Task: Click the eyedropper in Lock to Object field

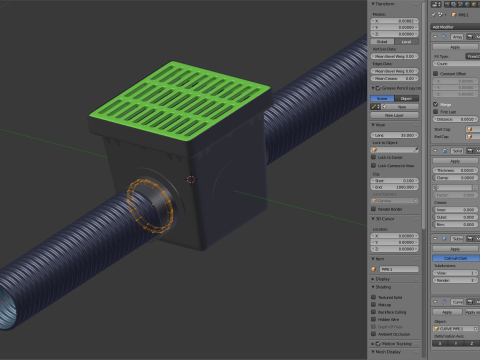Action: (416, 150)
